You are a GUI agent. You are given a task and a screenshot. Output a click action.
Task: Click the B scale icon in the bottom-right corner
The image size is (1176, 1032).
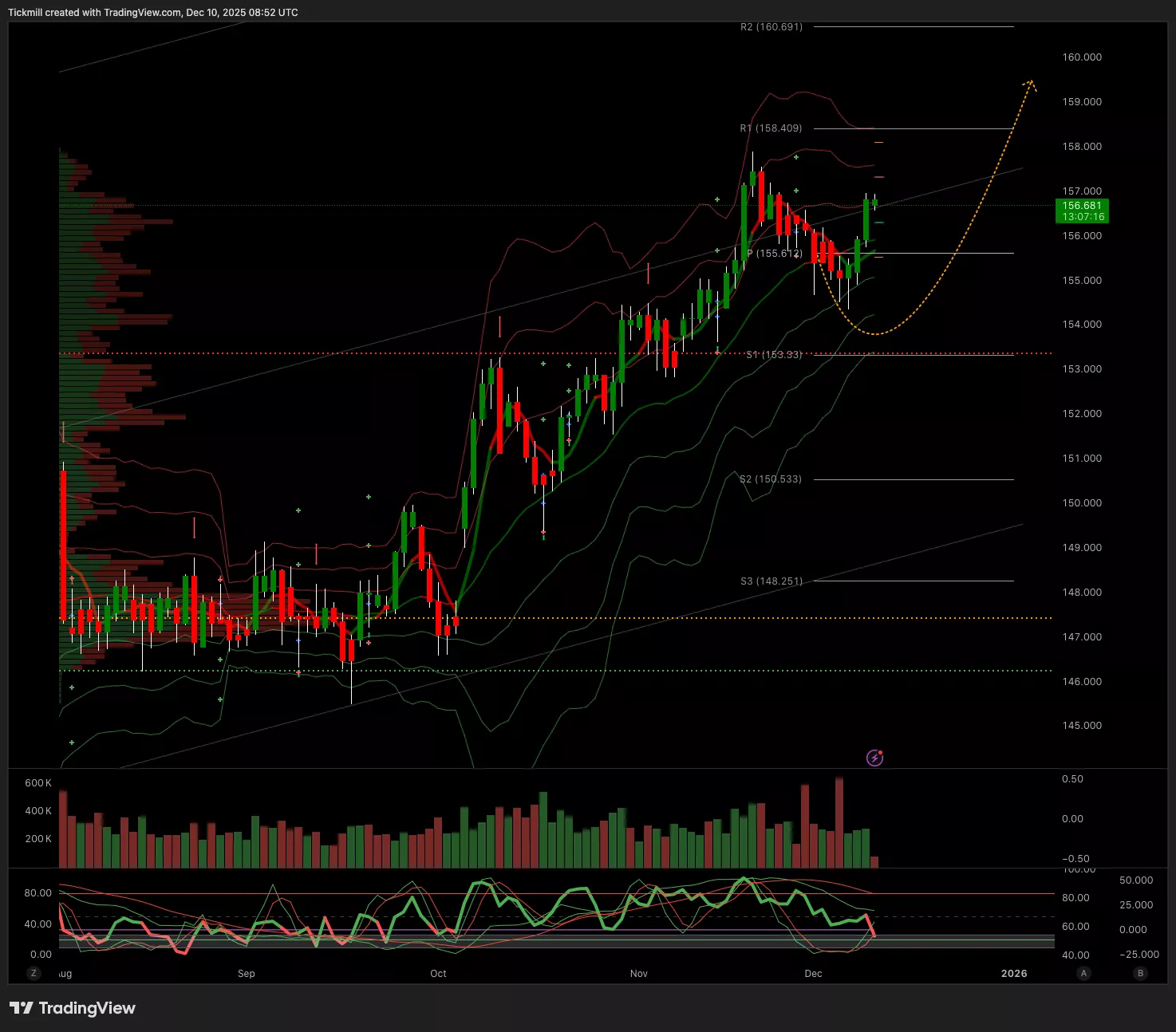point(1140,973)
